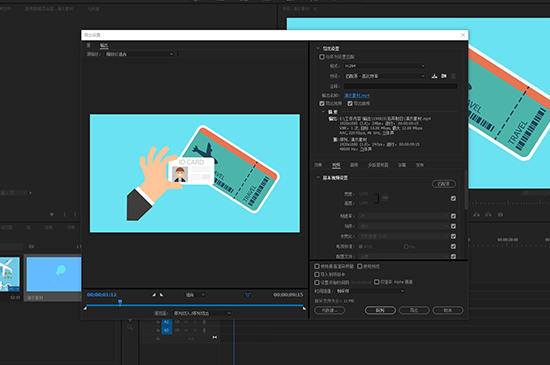Image resolution: width=550 pixels, height=365 pixels.
Task: Click the 队列 button
Action: [380, 310]
